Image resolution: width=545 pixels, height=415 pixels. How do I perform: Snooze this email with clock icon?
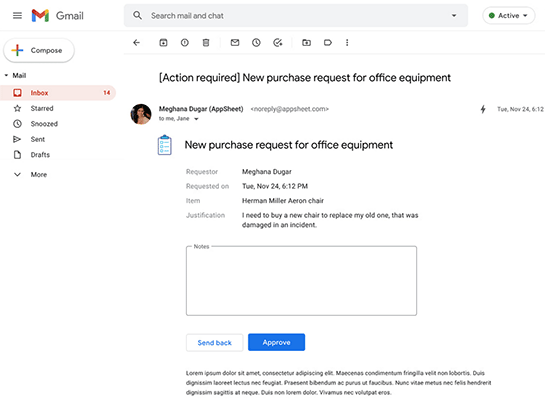256,42
